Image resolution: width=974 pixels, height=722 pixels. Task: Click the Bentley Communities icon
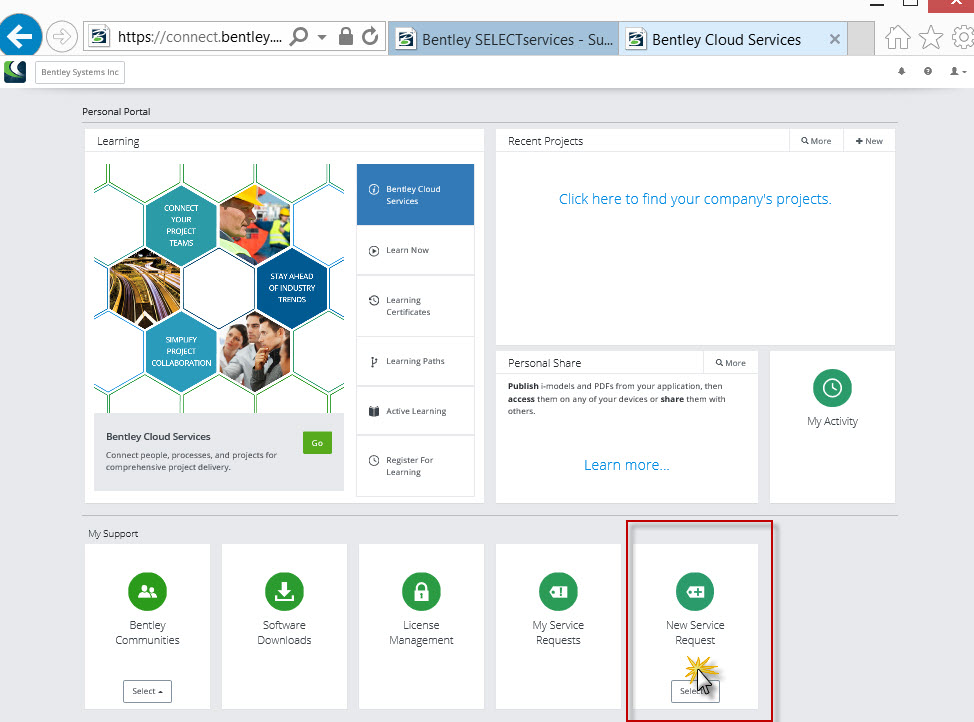coord(147,592)
